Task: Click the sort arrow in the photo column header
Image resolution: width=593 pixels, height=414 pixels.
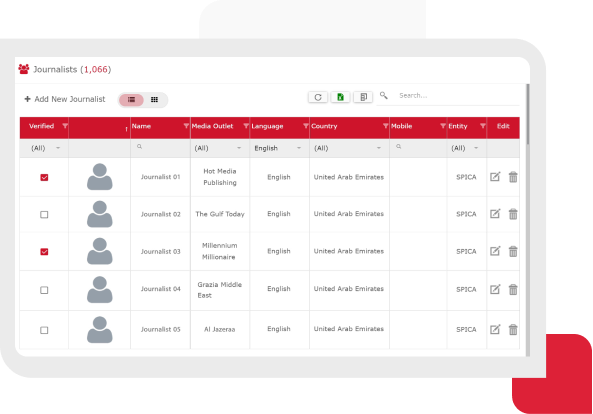Action: point(126,129)
